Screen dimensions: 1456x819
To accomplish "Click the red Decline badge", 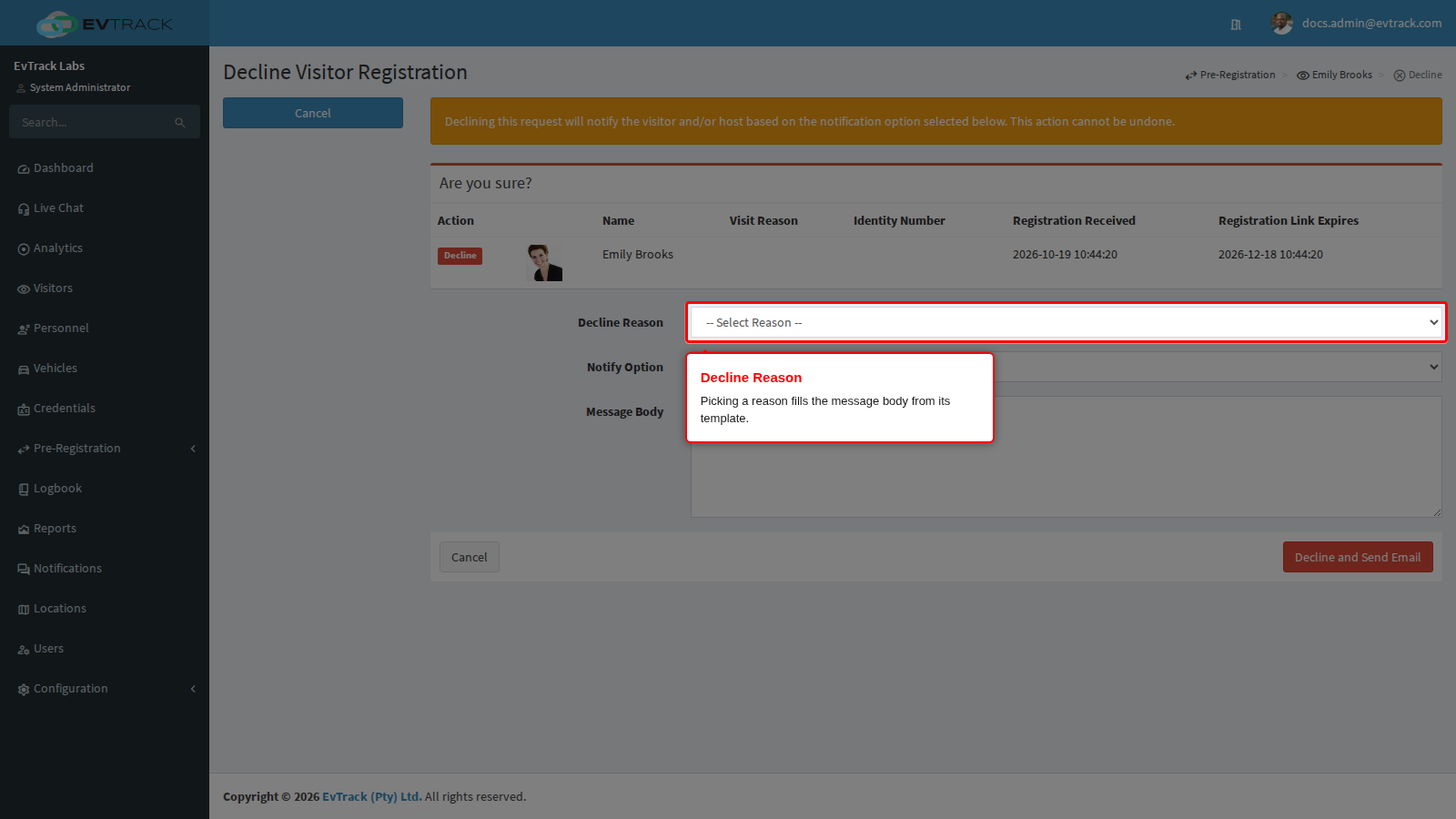I will tap(460, 256).
